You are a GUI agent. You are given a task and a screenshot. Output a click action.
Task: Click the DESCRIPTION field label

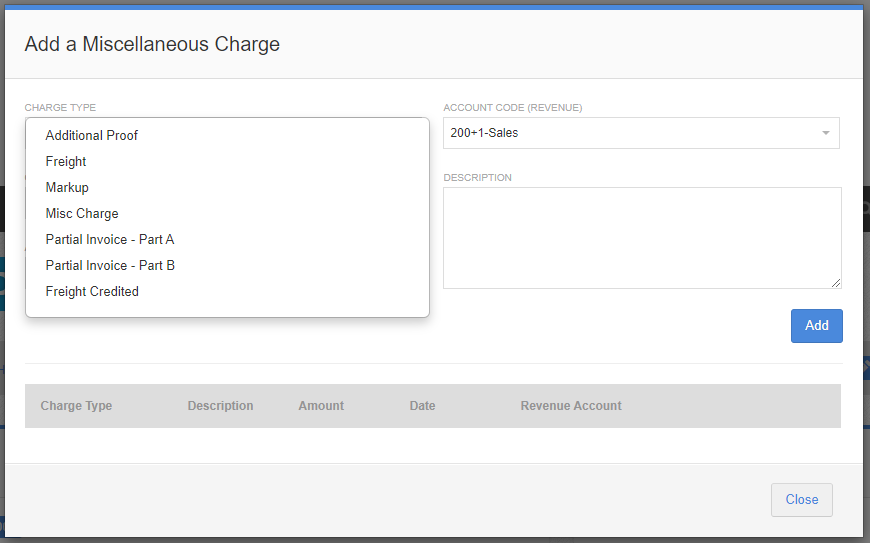[477, 177]
